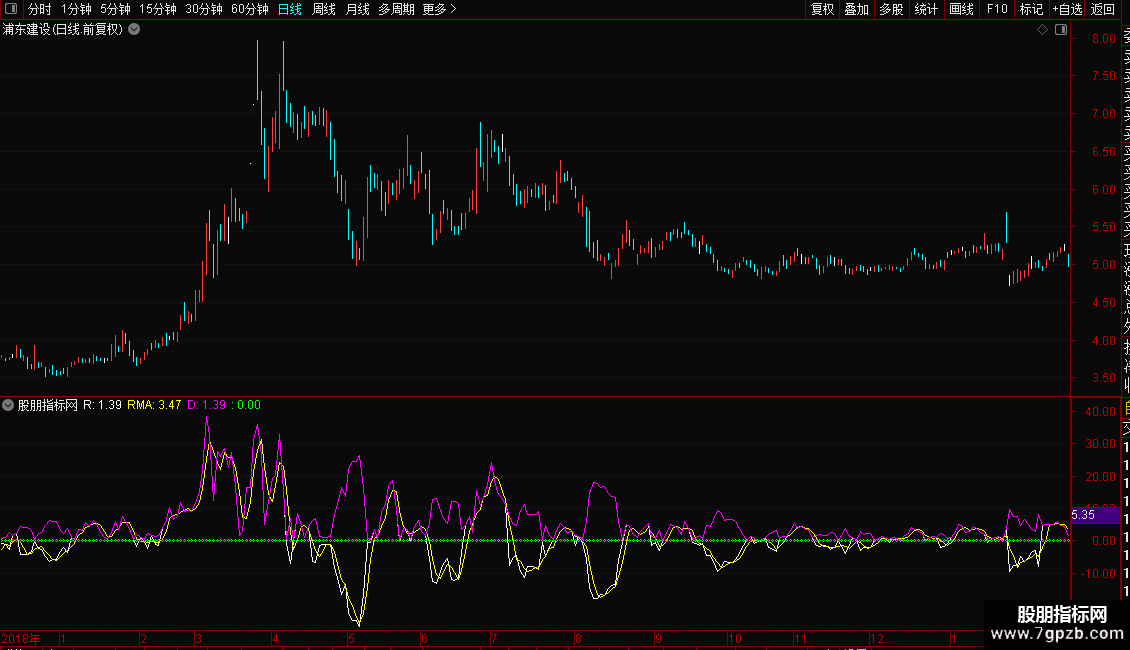This screenshot has height=650, width=1130.
Task: Select the 15分钟 period
Action: coord(158,9)
